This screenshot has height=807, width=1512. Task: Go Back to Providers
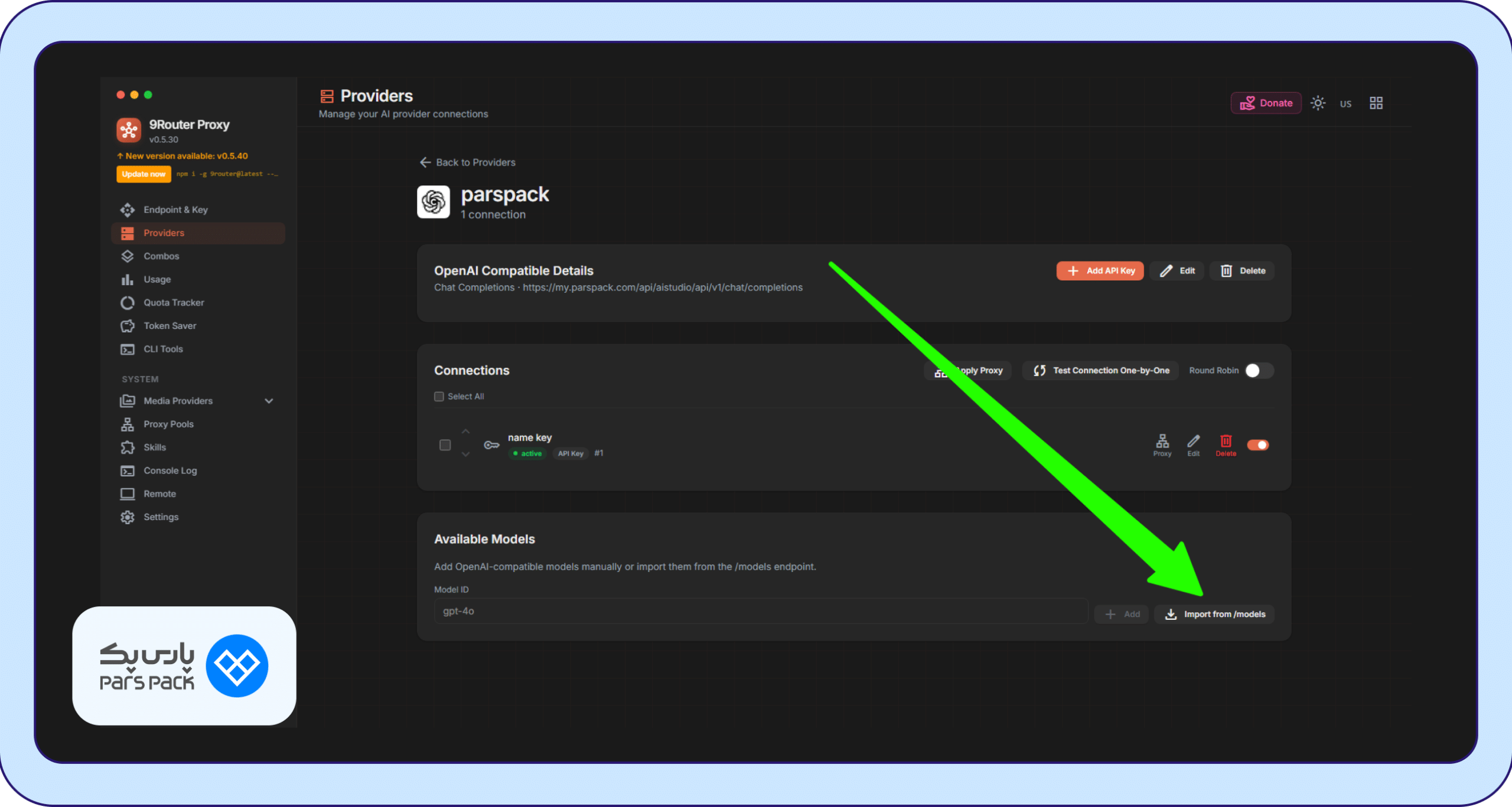[x=467, y=162]
